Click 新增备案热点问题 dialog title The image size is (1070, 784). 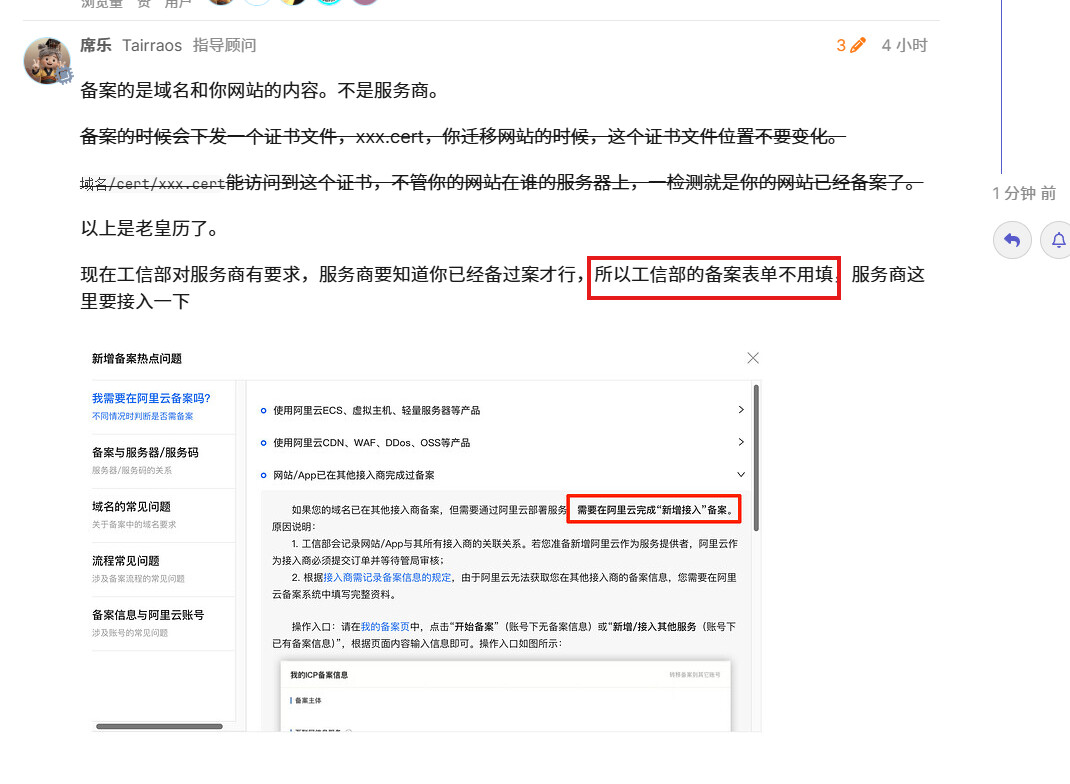pyautogui.click(x=136, y=359)
